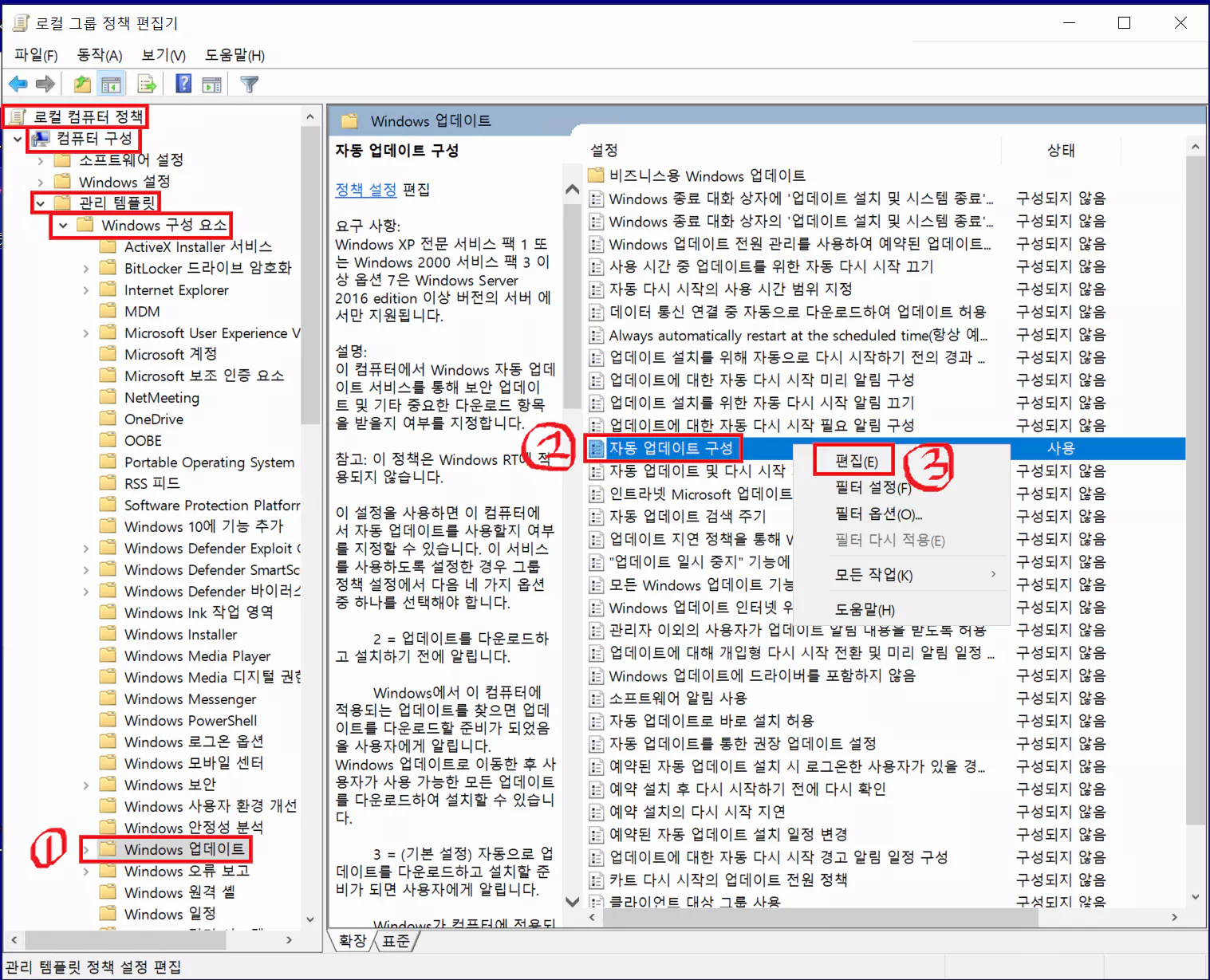
Task: Open the 파일(F) menu
Action: [34, 54]
